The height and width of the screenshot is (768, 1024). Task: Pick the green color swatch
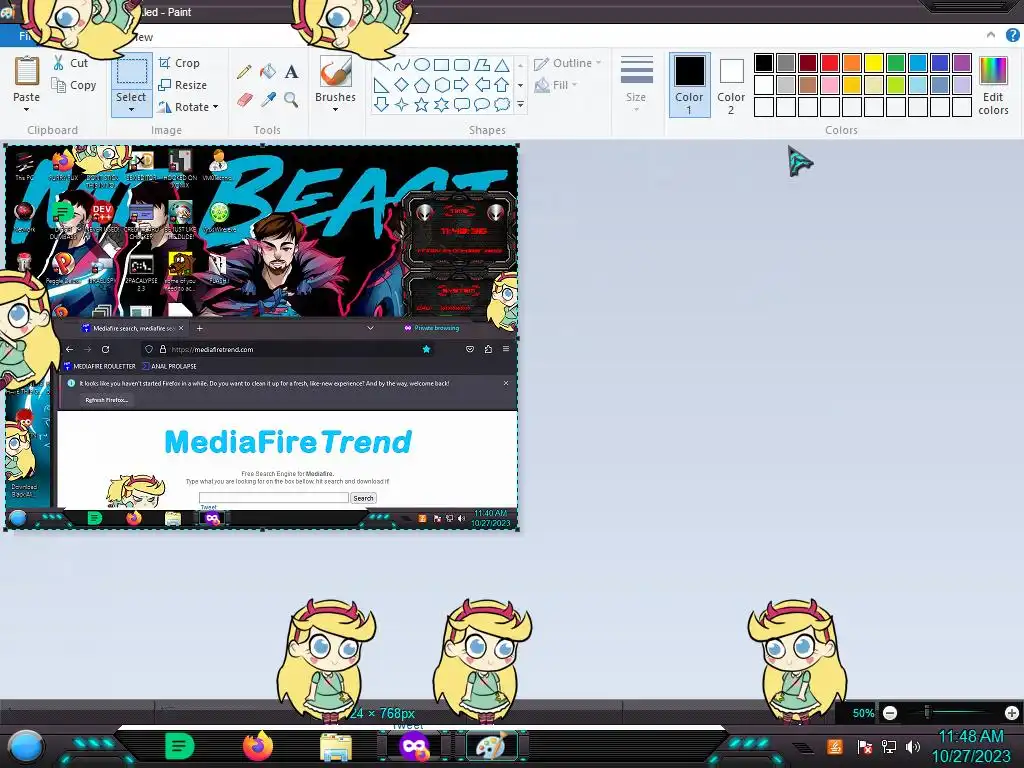(896, 63)
